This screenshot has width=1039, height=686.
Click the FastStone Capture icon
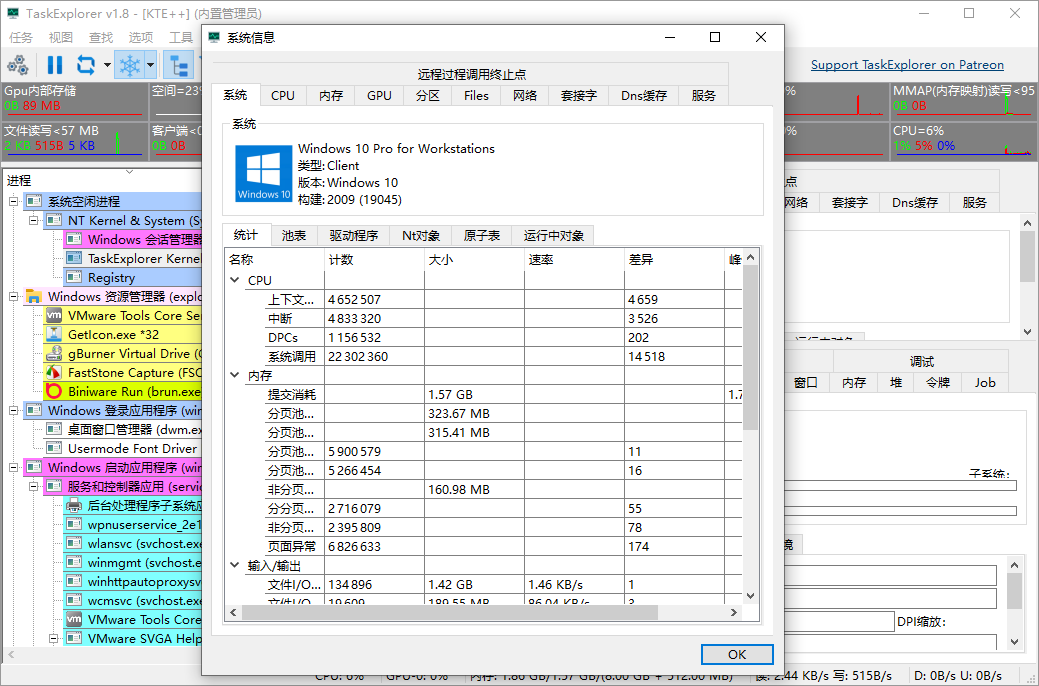point(54,372)
